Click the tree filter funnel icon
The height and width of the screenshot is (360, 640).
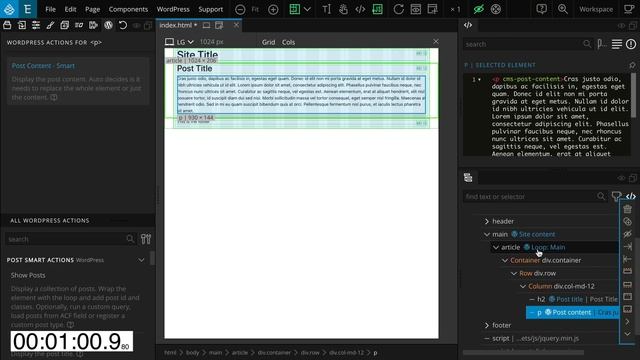pos(616,196)
